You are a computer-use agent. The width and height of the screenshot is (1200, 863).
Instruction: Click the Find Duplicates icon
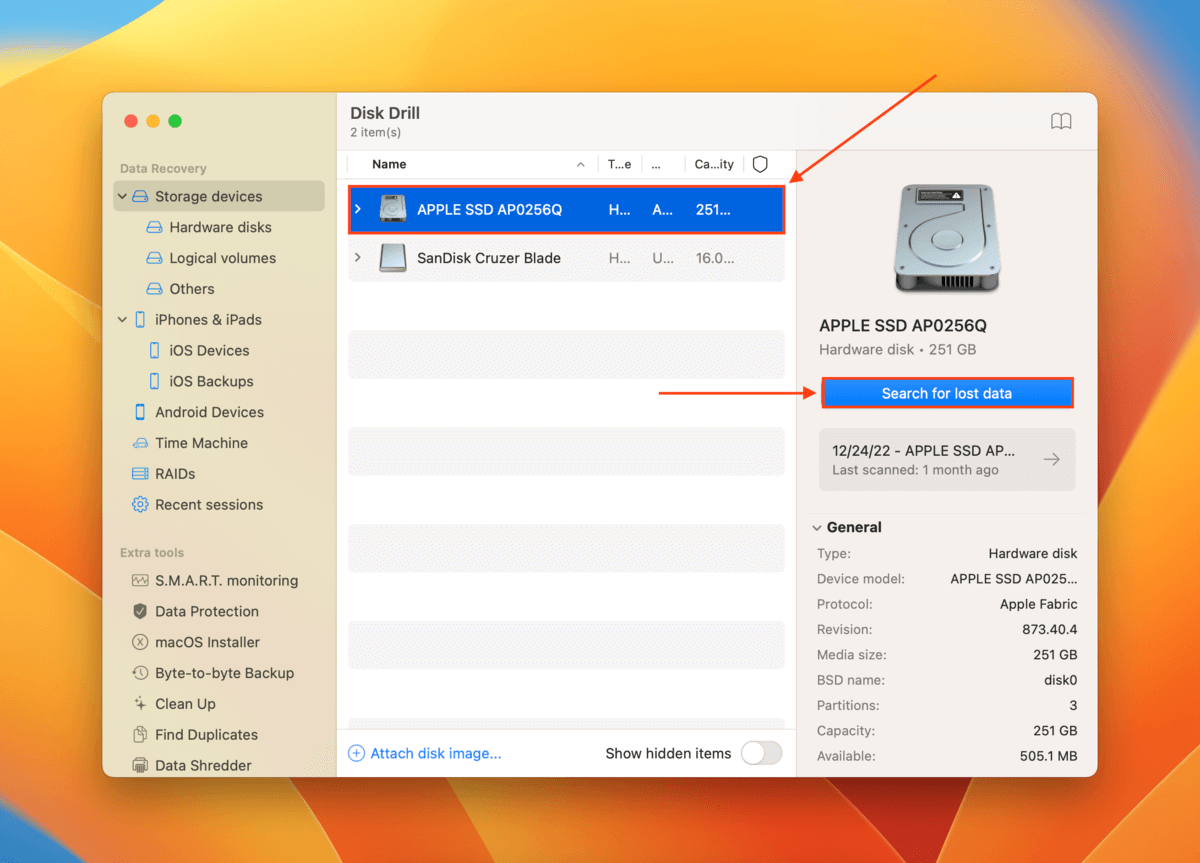140,735
